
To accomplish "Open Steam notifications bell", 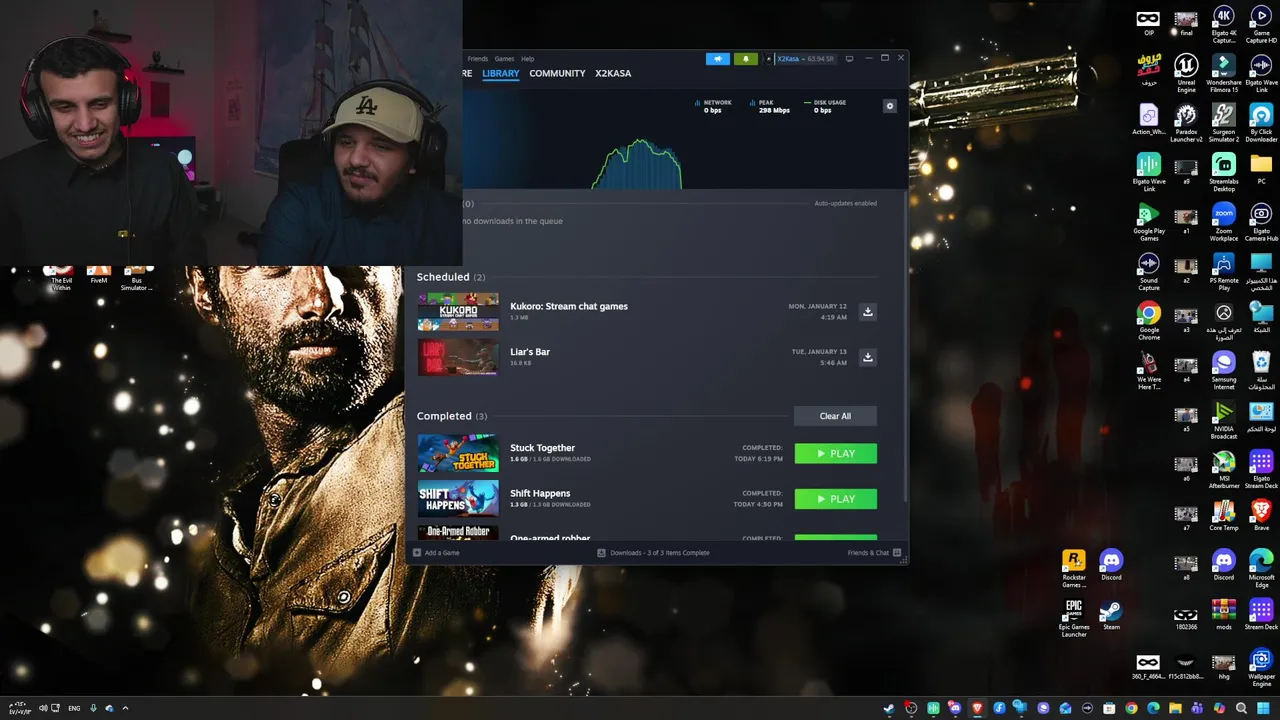I will pos(745,59).
